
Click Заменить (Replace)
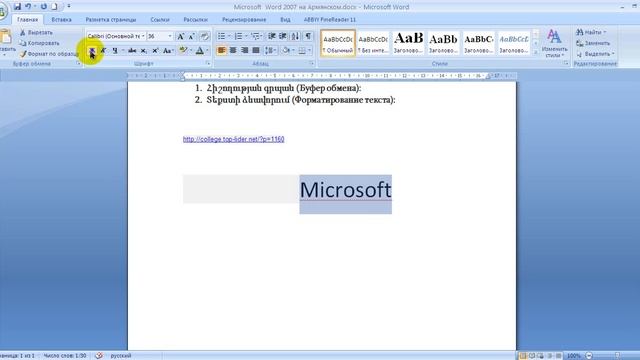point(593,43)
